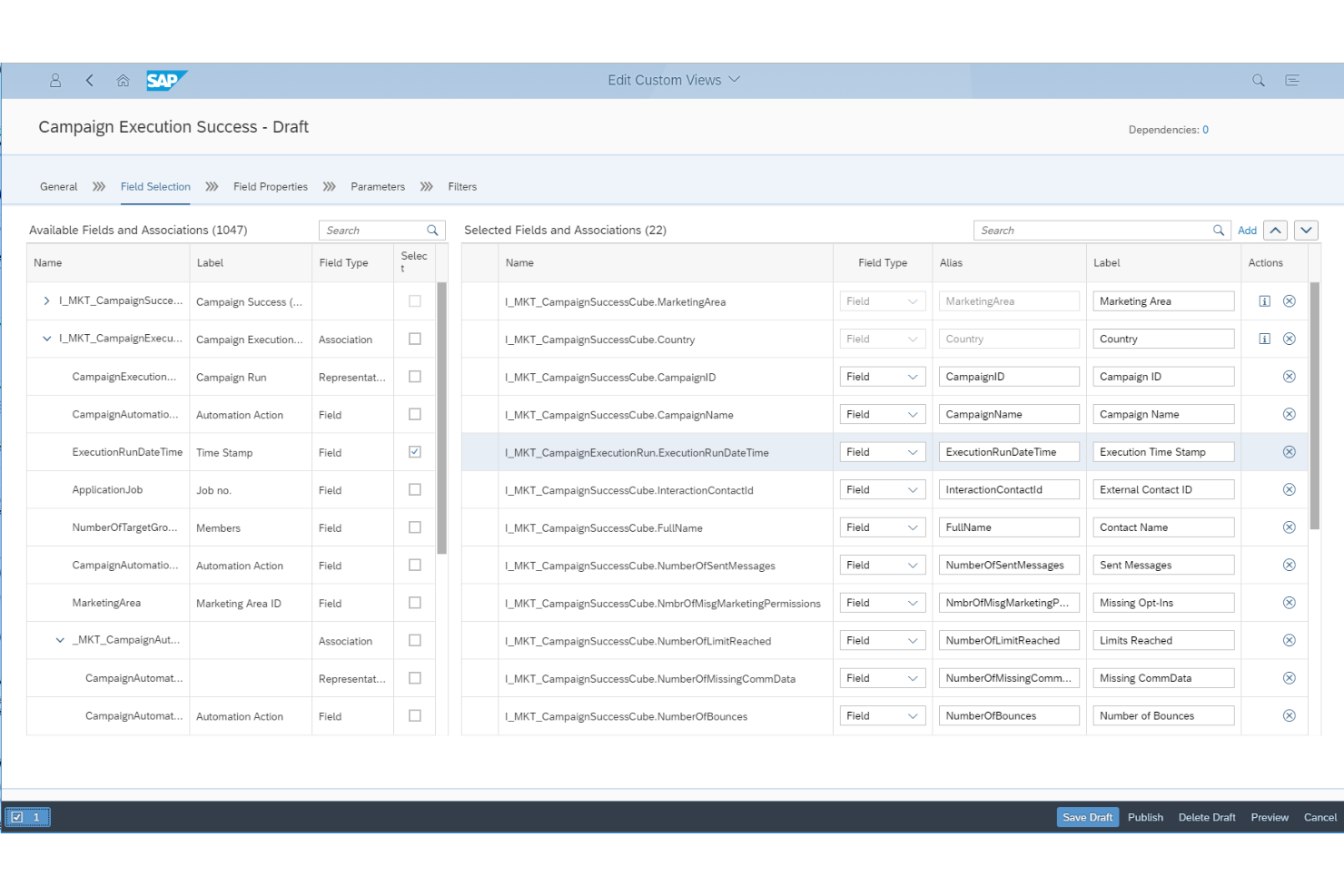The height and width of the screenshot is (896, 1344).
Task: Go to home screen via the home icon
Action: [x=123, y=80]
